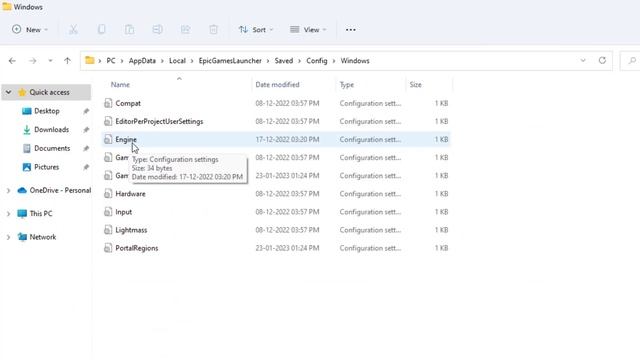Sort by Name column header
Viewport: 640px width, 360px height.
click(120, 84)
